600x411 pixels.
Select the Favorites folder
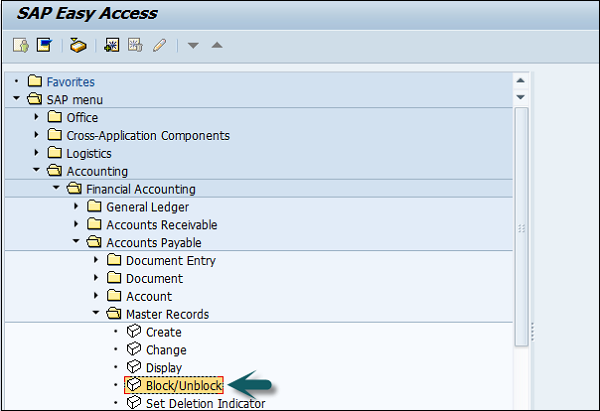[70, 81]
